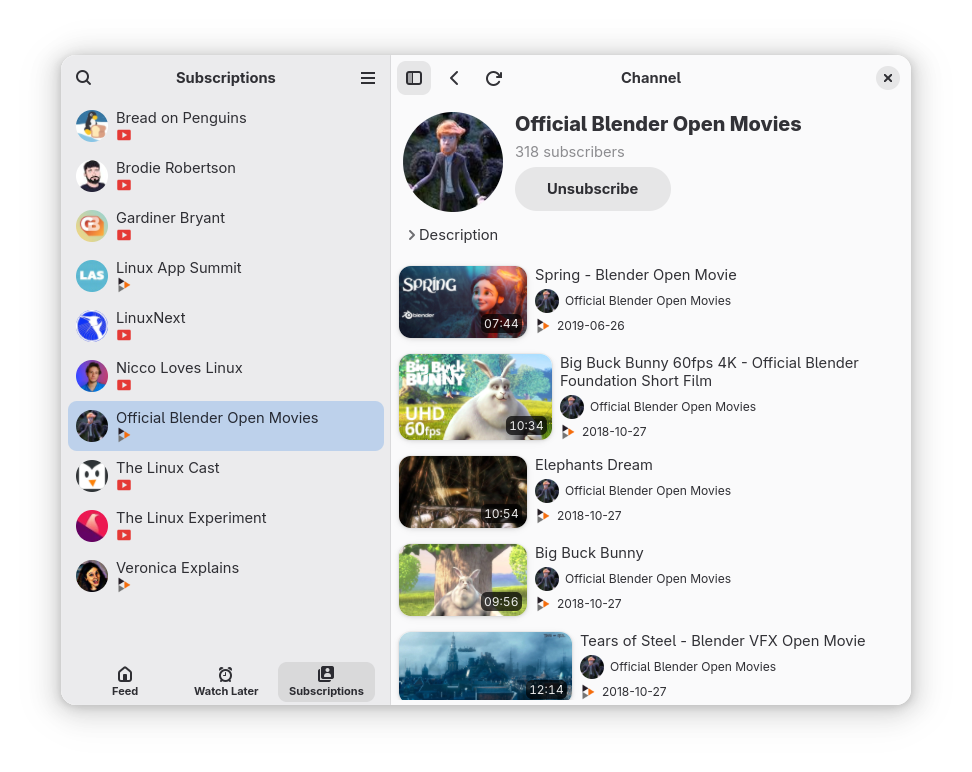Switch to the Subscriptions tab
Viewport: 972px width, 772px height.
[326, 681]
